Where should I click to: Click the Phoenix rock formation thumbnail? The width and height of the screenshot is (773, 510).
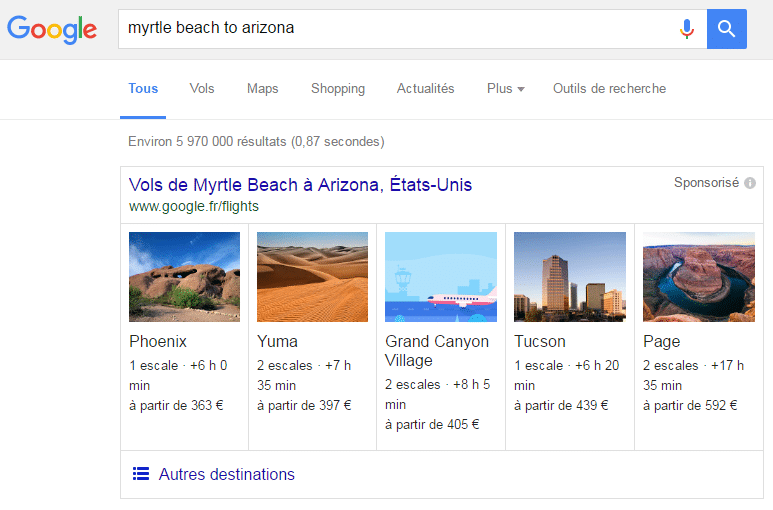click(x=184, y=277)
